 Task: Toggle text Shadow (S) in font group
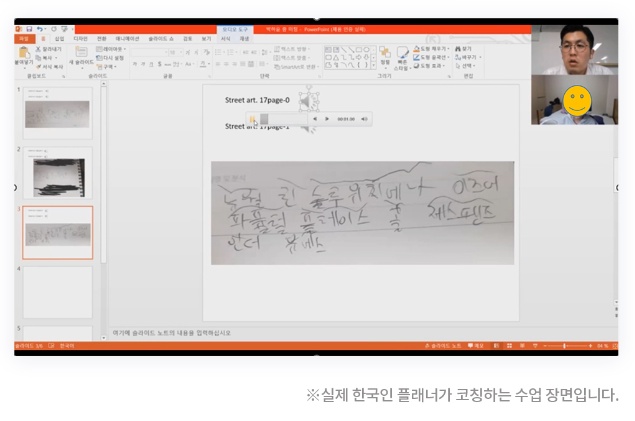(x=160, y=64)
